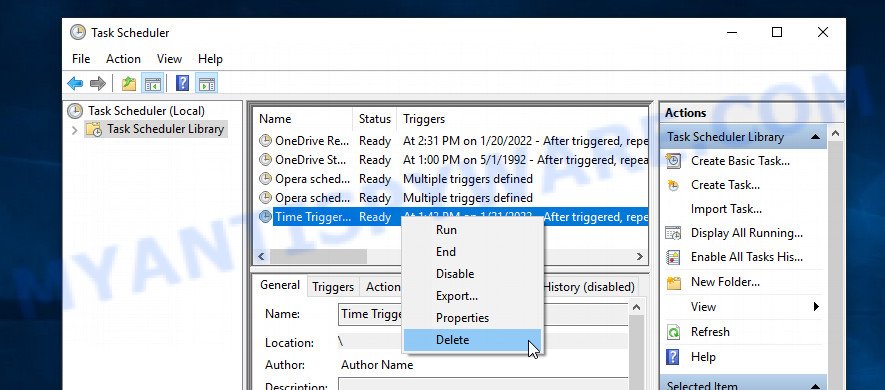Click the Back arrow toolbar icon
Viewport: 885px width, 390px height.
pos(75,84)
